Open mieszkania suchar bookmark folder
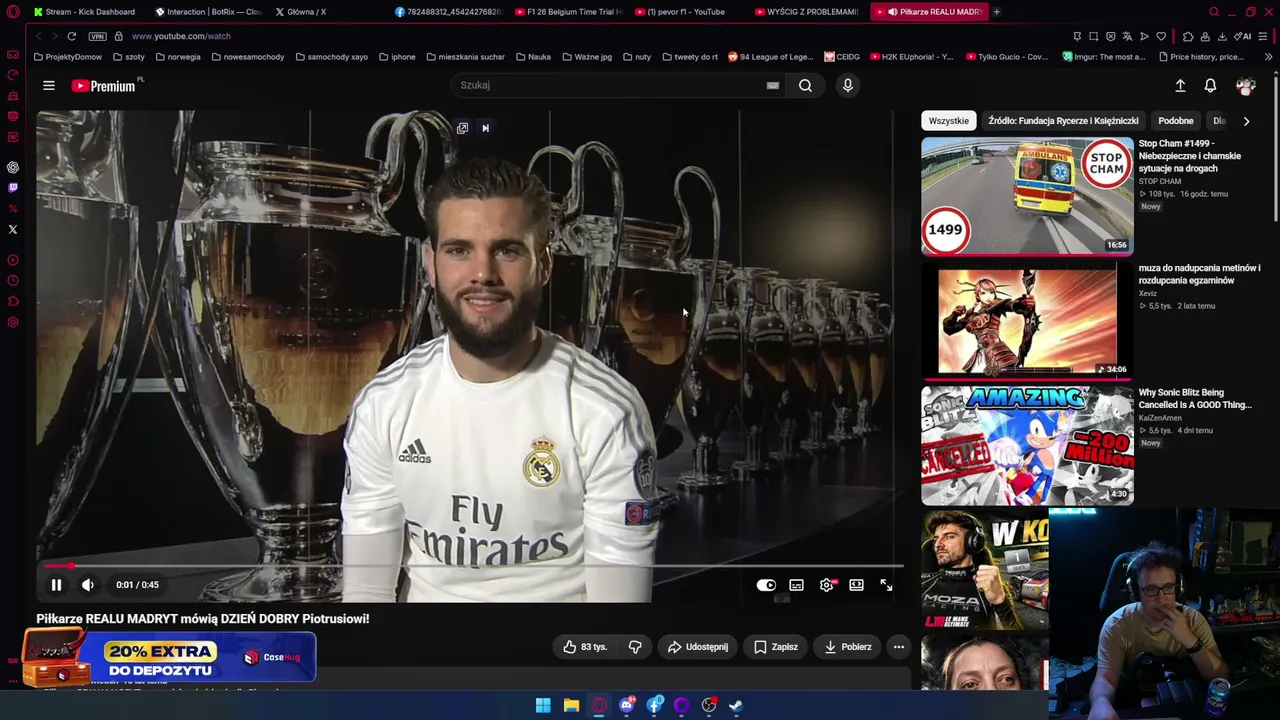 [x=465, y=57]
